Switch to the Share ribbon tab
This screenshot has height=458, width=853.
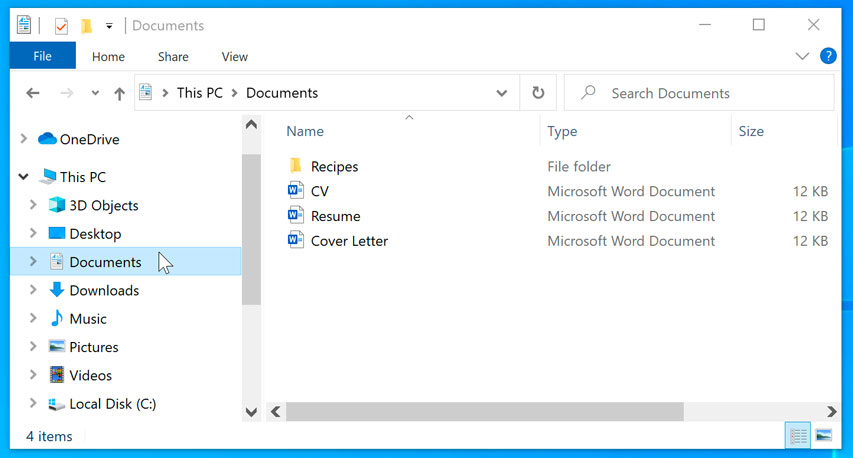pos(173,57)
